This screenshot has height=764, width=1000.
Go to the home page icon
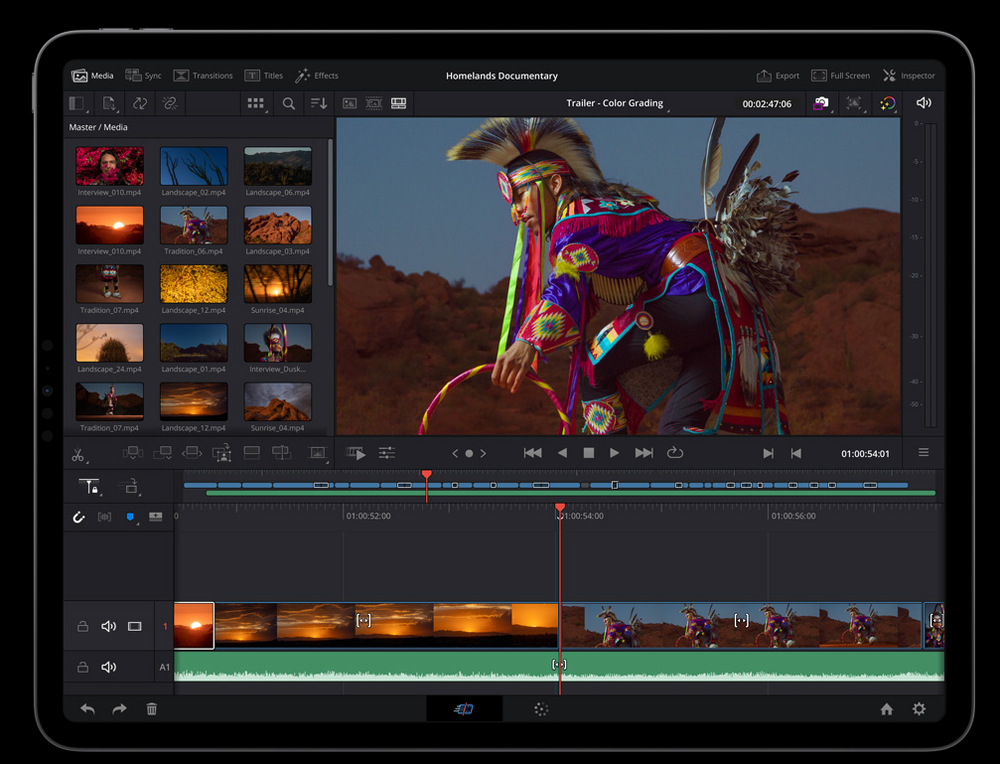tap(886, 709)
